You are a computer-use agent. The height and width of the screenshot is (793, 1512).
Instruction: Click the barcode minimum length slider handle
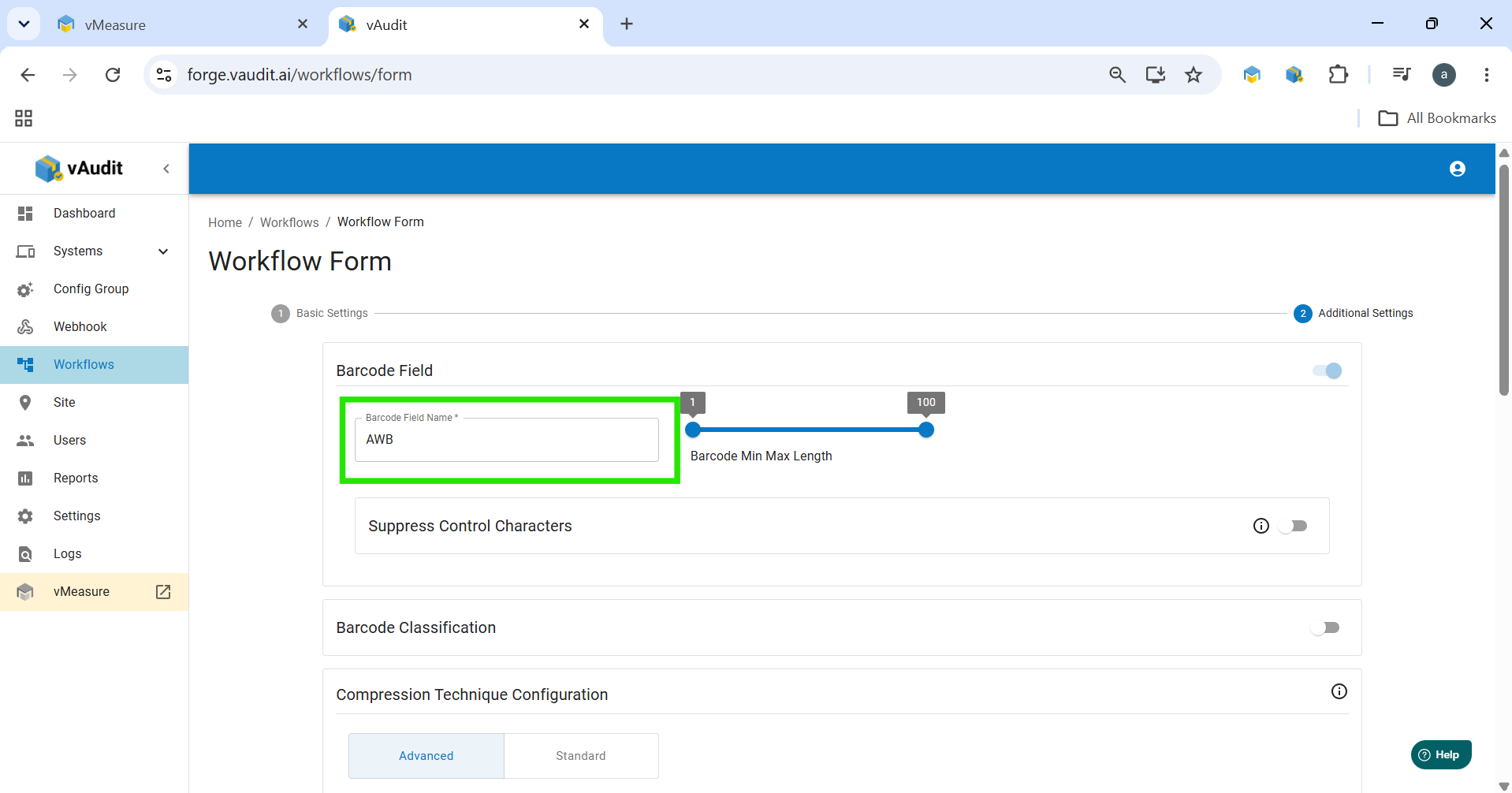[693, 430]
